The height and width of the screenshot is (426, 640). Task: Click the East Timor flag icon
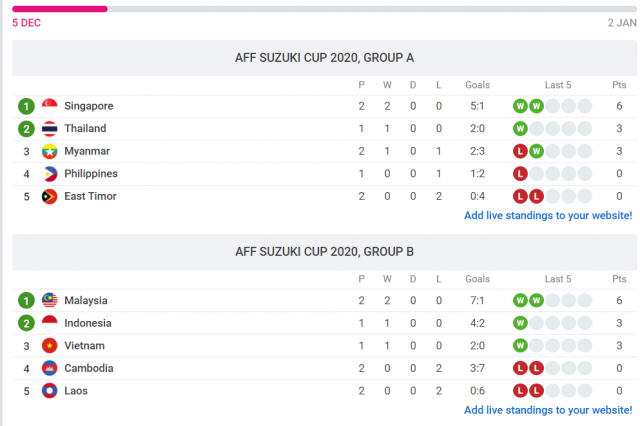(50, 196)
